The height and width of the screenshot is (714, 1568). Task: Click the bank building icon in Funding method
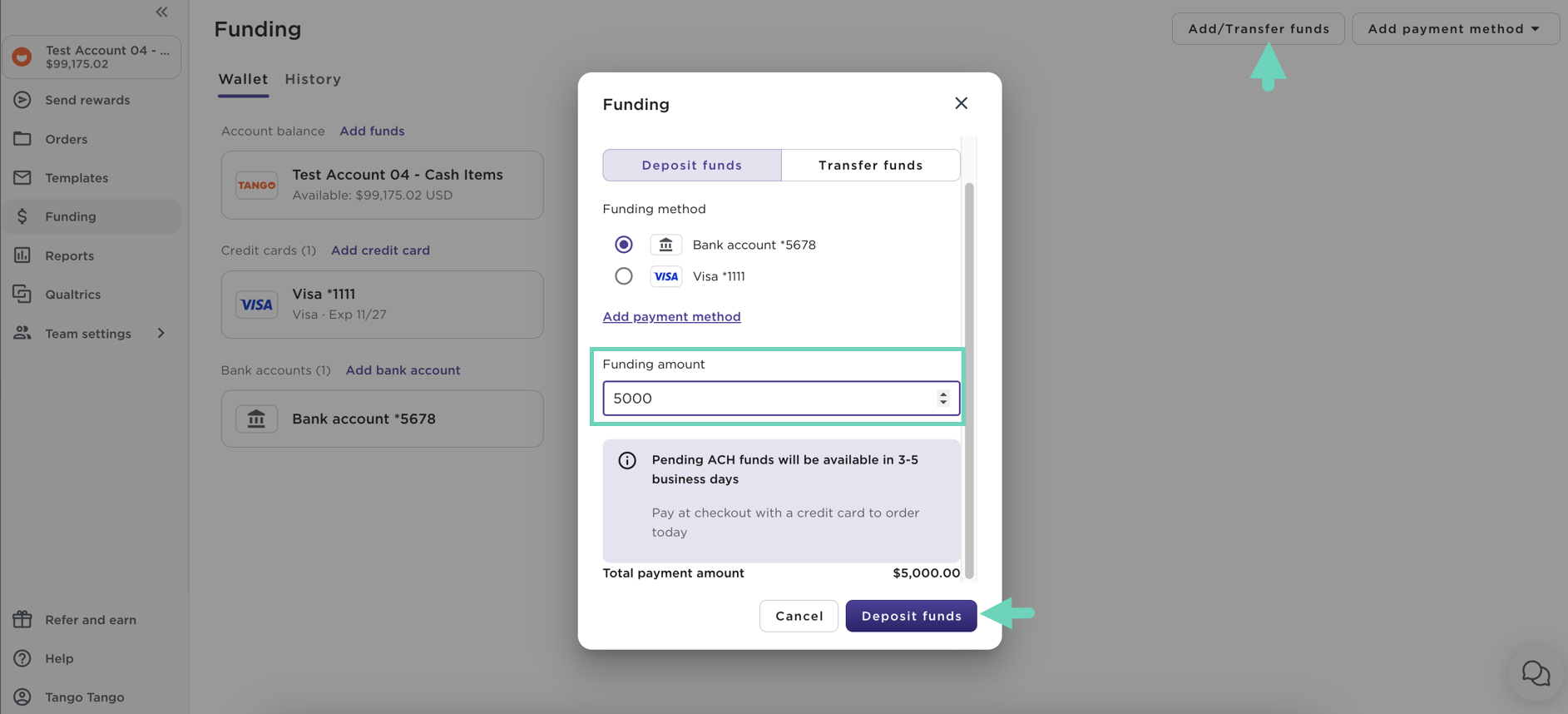tap(665, 245)
